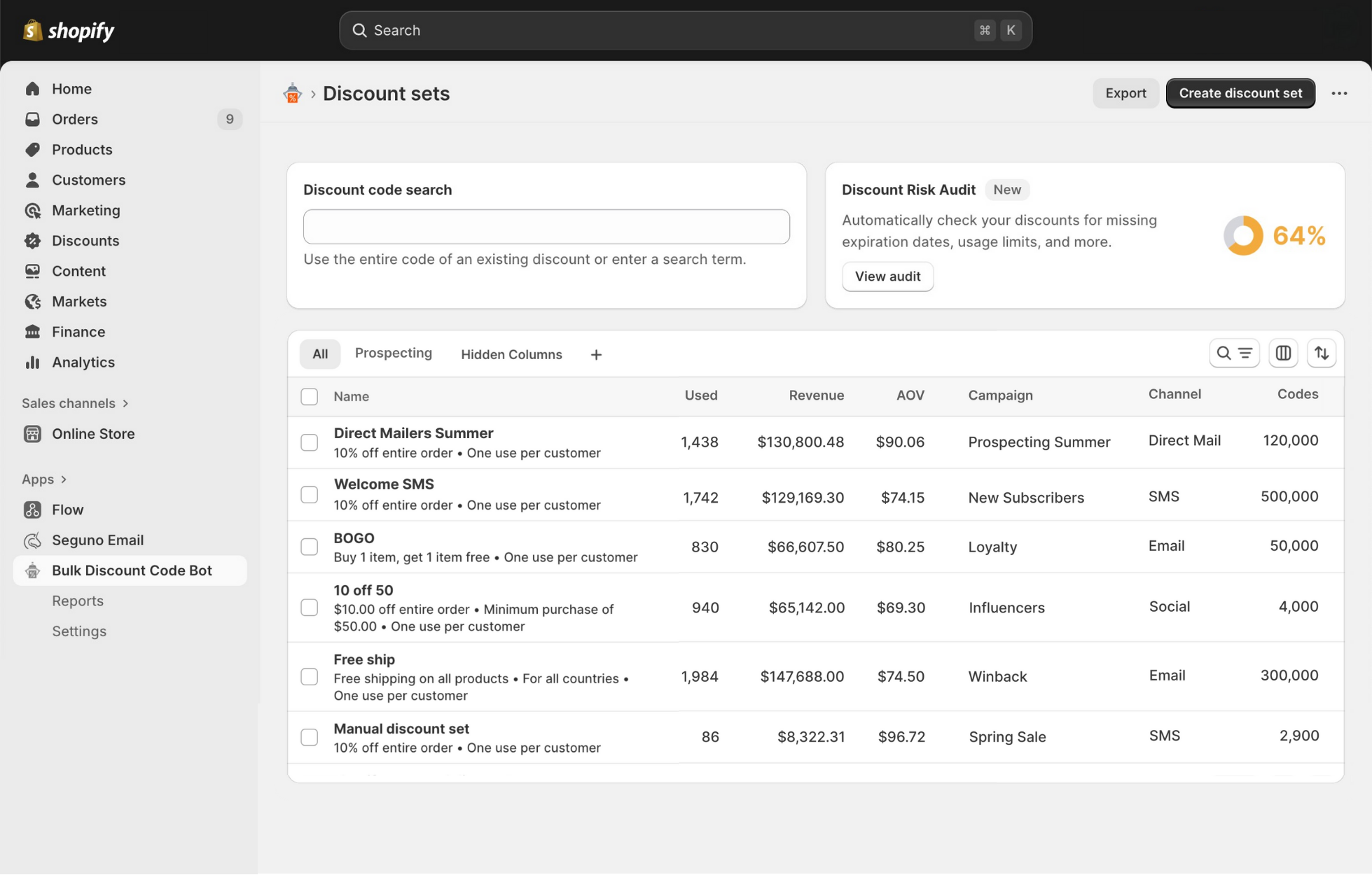1372x875 pixels.
Task: Click the sort arrows icon
Action: coord(1321,353)
